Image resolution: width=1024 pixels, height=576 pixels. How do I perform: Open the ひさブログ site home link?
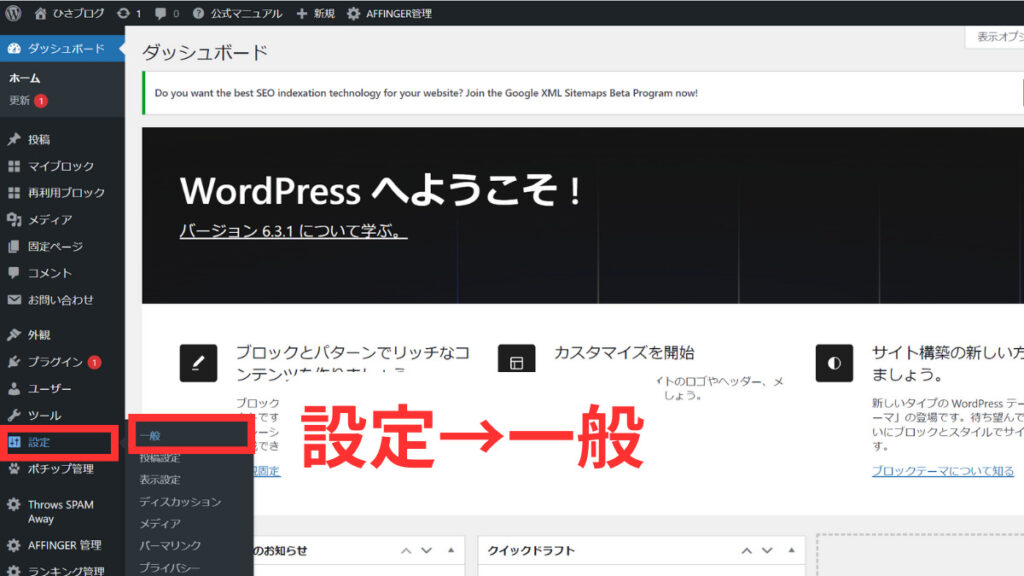click(70, 13)
